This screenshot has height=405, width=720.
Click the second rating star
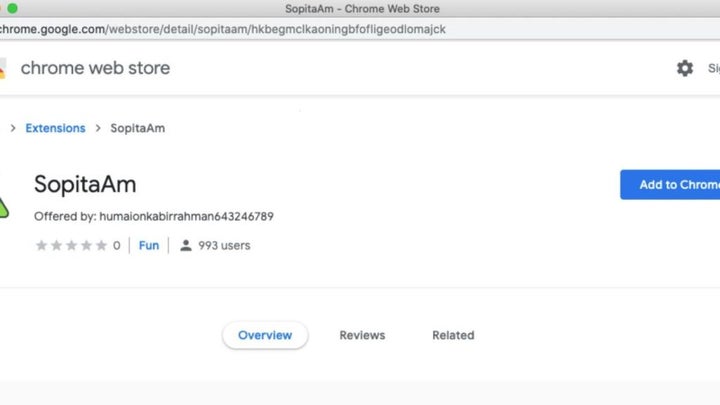(x=56, y=245)
